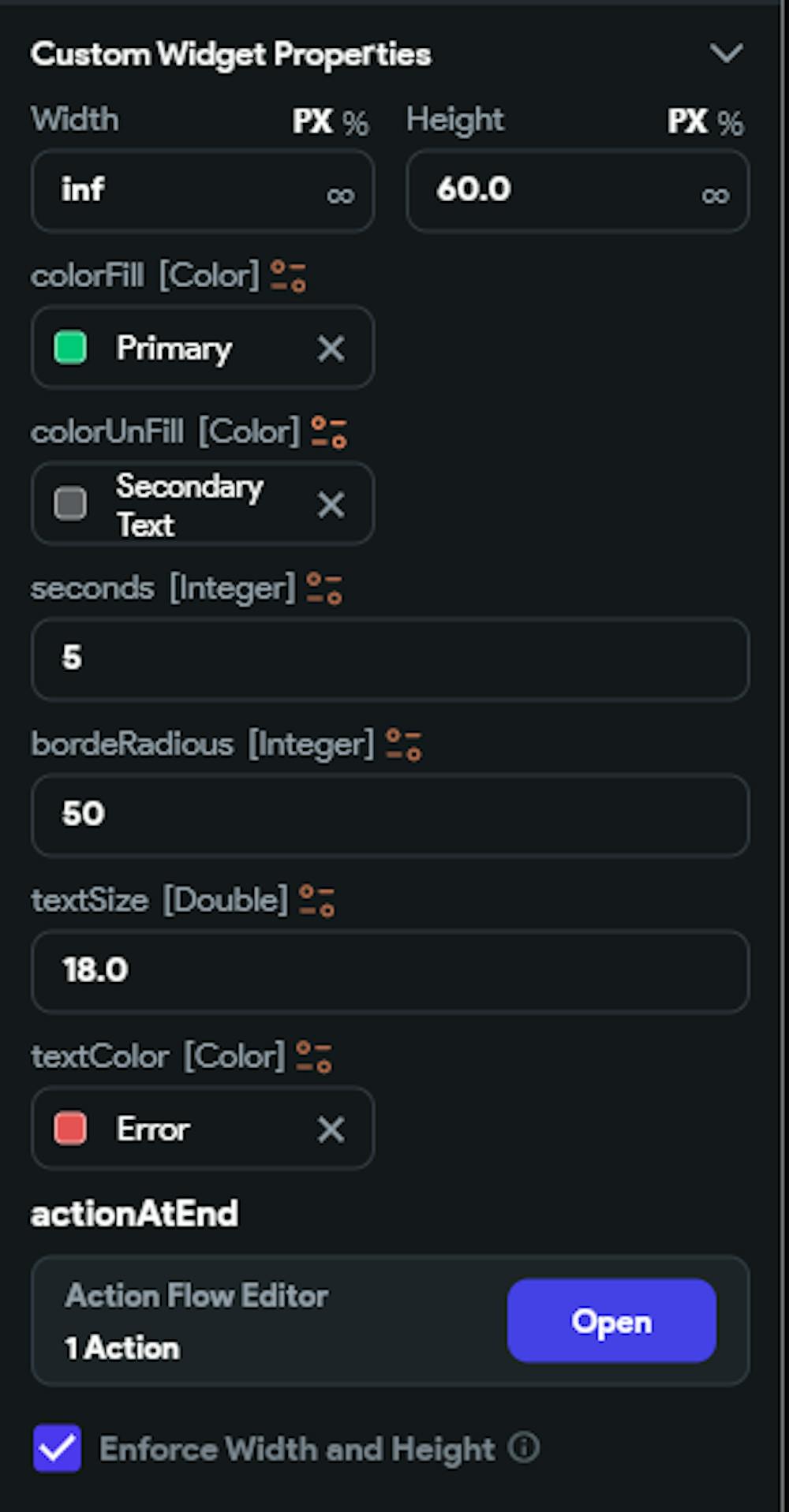
Task: Click the seconds input field
Action: [x=391, y=659]
